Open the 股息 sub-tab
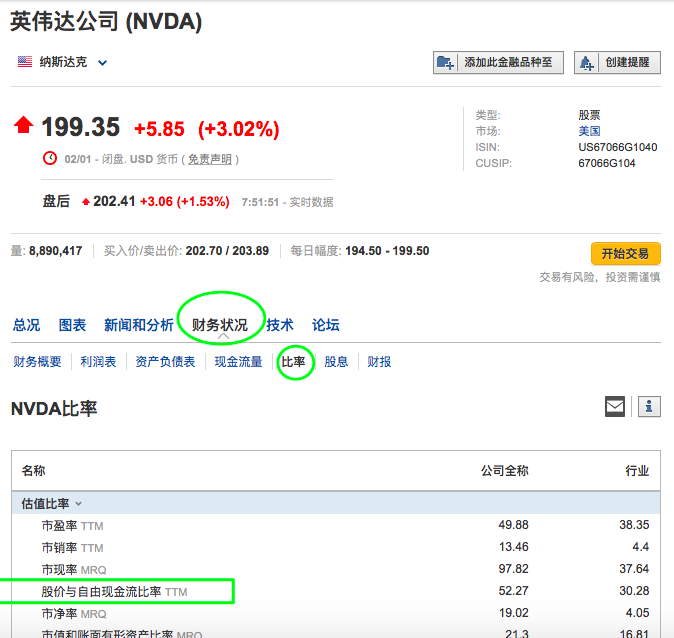This screenshot has width=674, height=638. point(336,362)
